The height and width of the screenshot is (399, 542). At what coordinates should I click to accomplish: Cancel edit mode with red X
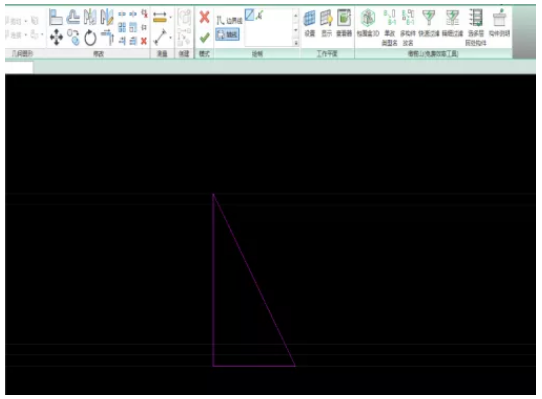pyautogui.click(x=204, y=17)
